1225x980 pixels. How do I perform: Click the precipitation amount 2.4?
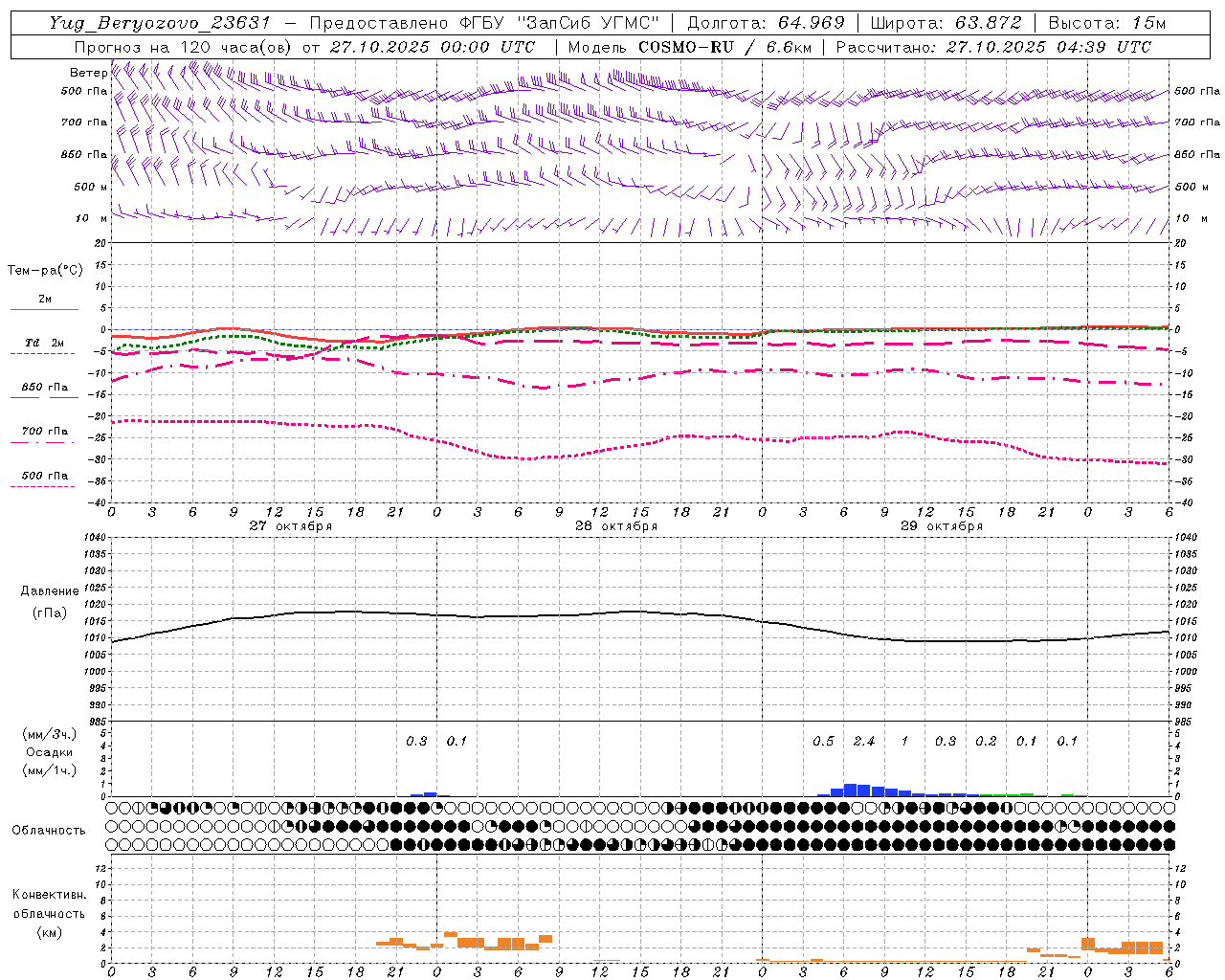[x=864, y=741]
